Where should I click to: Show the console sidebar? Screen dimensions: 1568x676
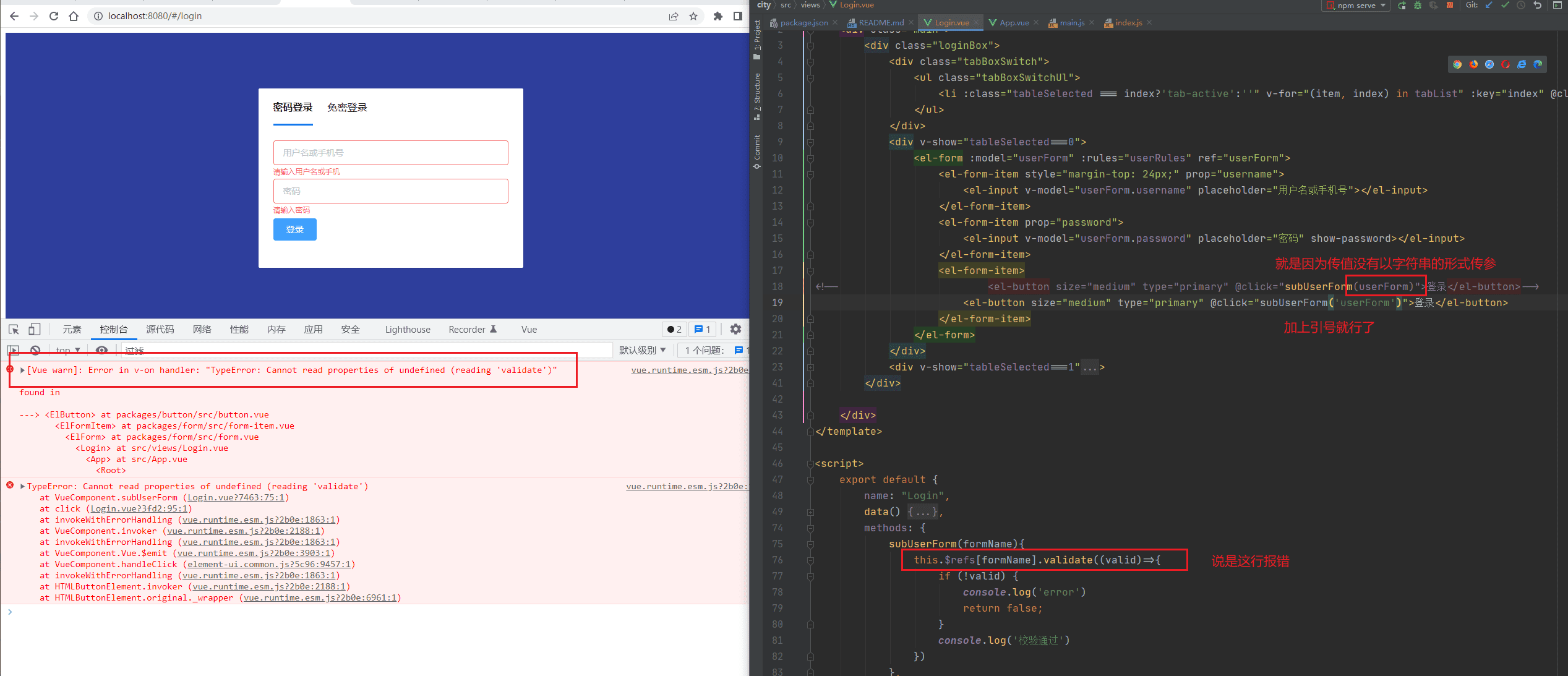pos(14,351)
